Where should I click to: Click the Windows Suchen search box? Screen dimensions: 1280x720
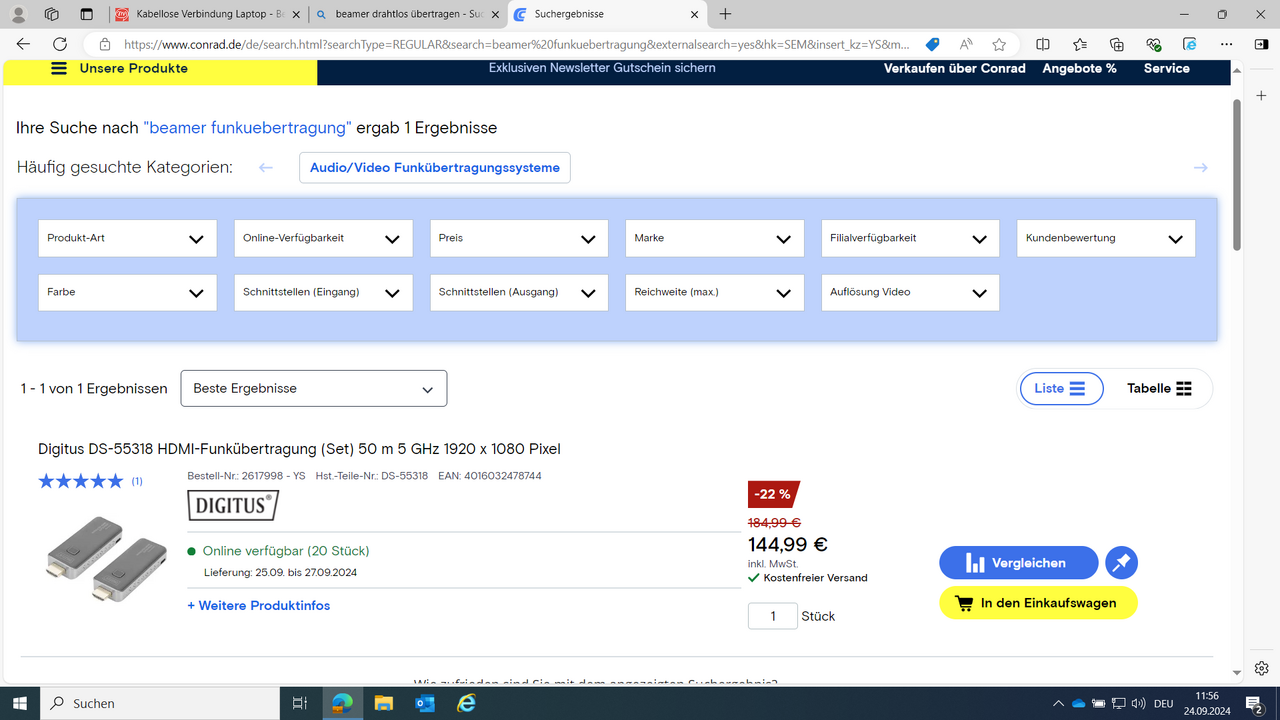pos(160,703)
